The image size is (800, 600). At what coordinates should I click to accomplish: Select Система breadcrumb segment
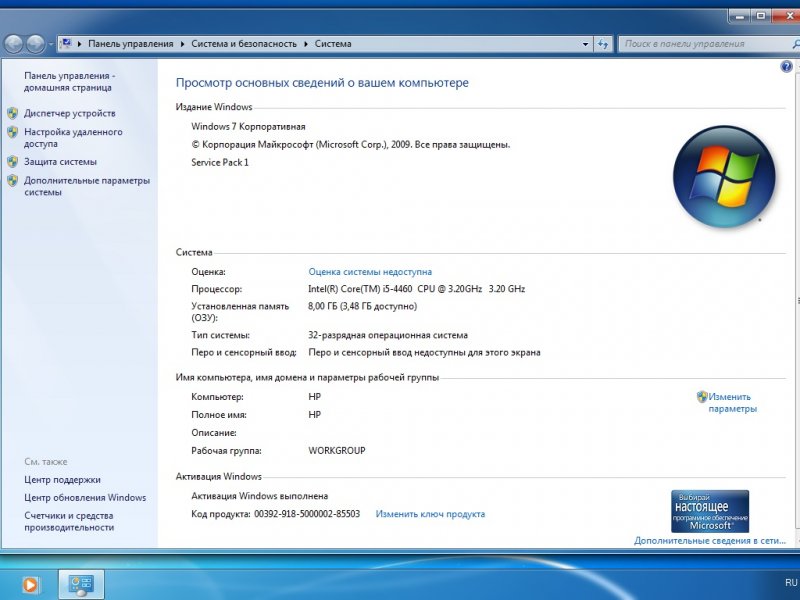click(x=333, y=44)
